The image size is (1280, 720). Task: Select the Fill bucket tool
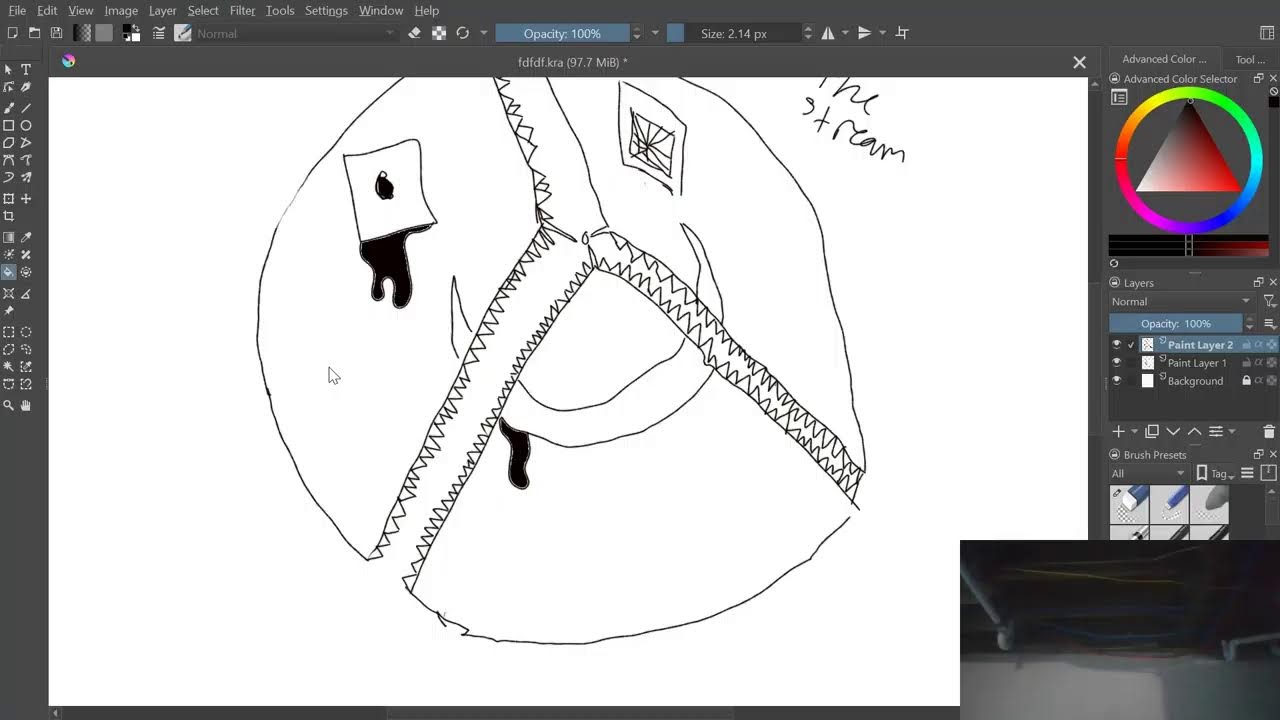point(9,272)
